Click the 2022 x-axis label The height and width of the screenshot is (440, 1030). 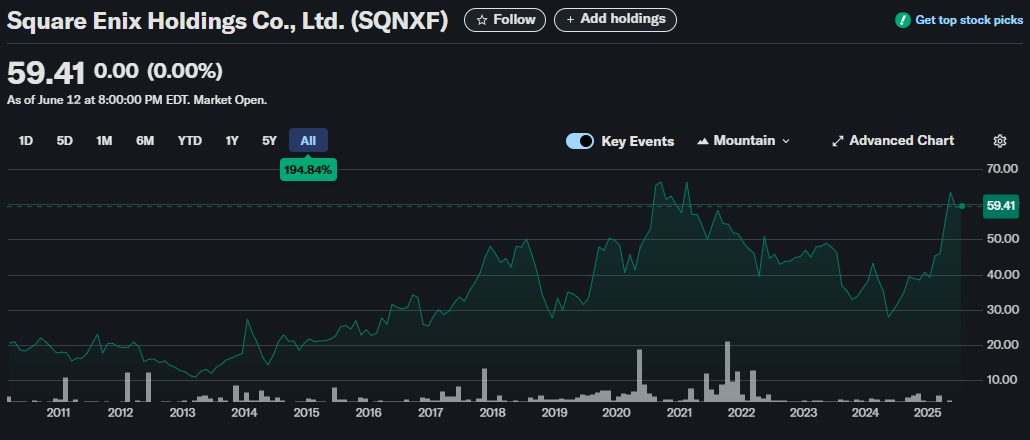pyautogui.click(x=741, y=413)
